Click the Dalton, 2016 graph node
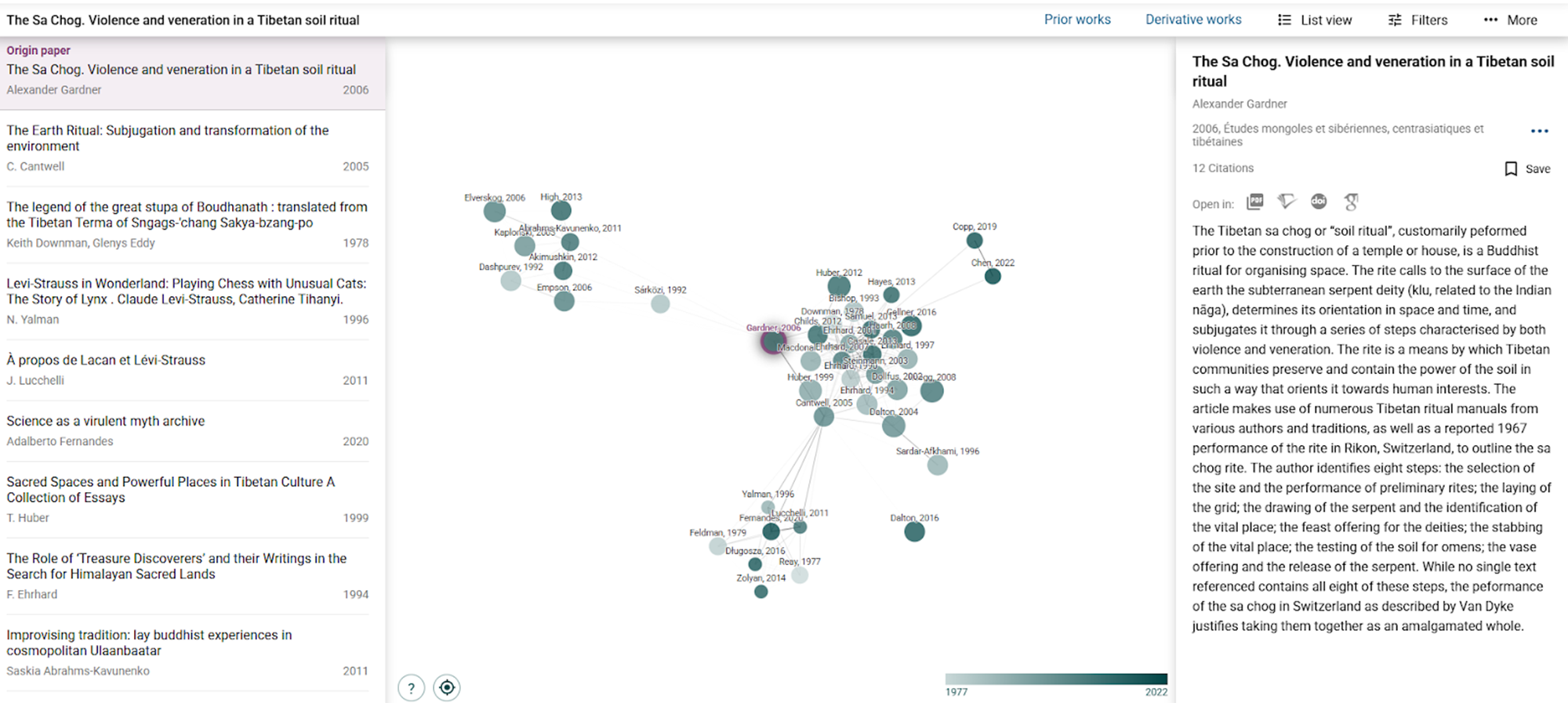 pyautogui.click(x=914, y=532)
